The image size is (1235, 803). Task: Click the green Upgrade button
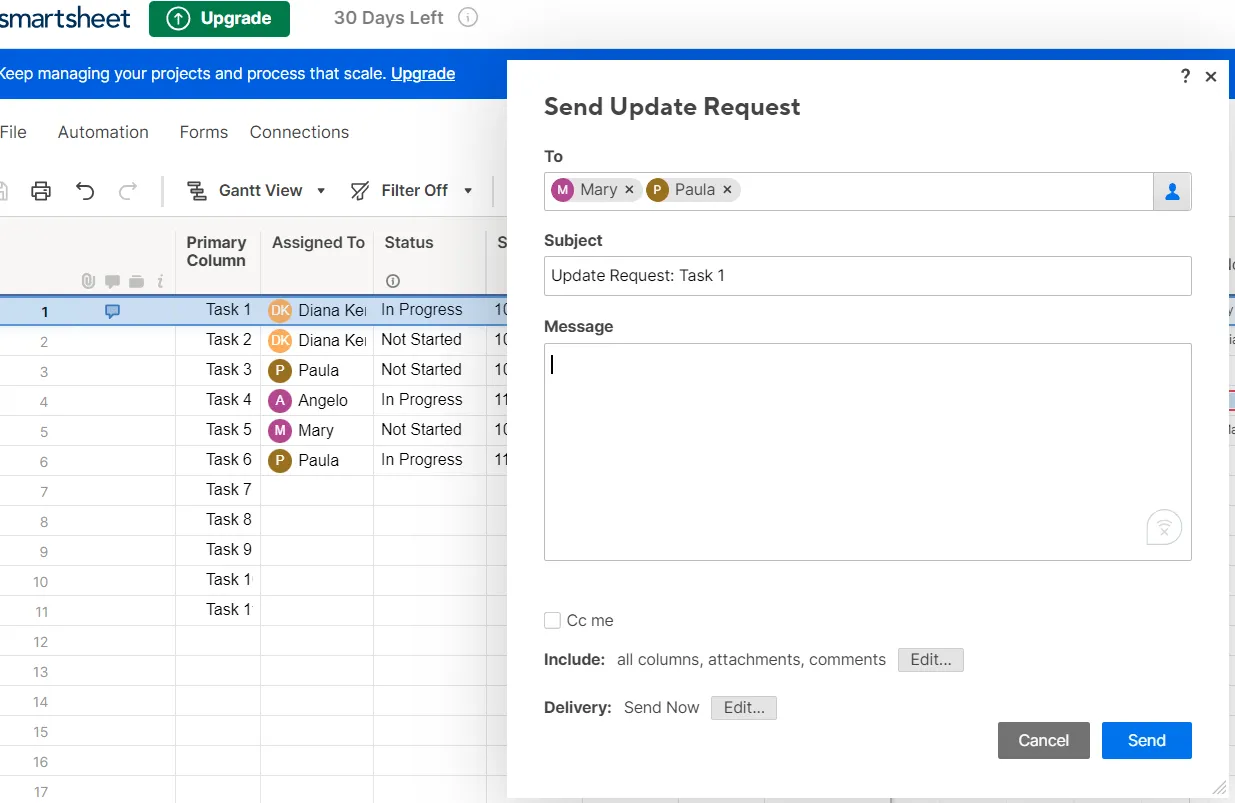coord(219,19)
